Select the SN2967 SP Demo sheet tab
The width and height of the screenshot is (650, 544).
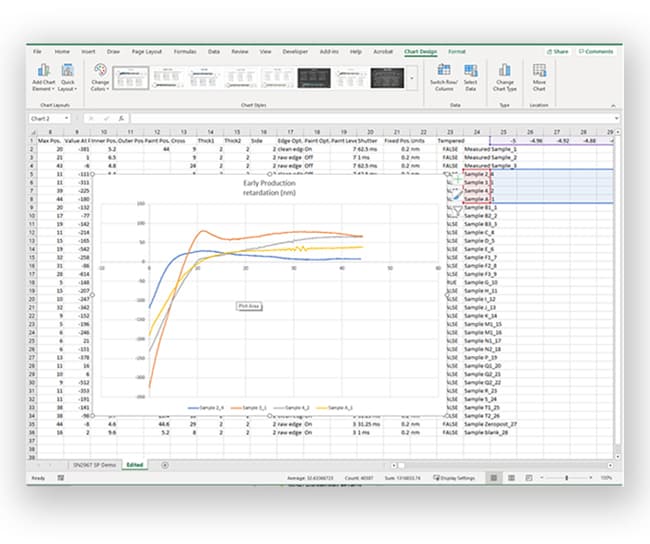point(95,465)
